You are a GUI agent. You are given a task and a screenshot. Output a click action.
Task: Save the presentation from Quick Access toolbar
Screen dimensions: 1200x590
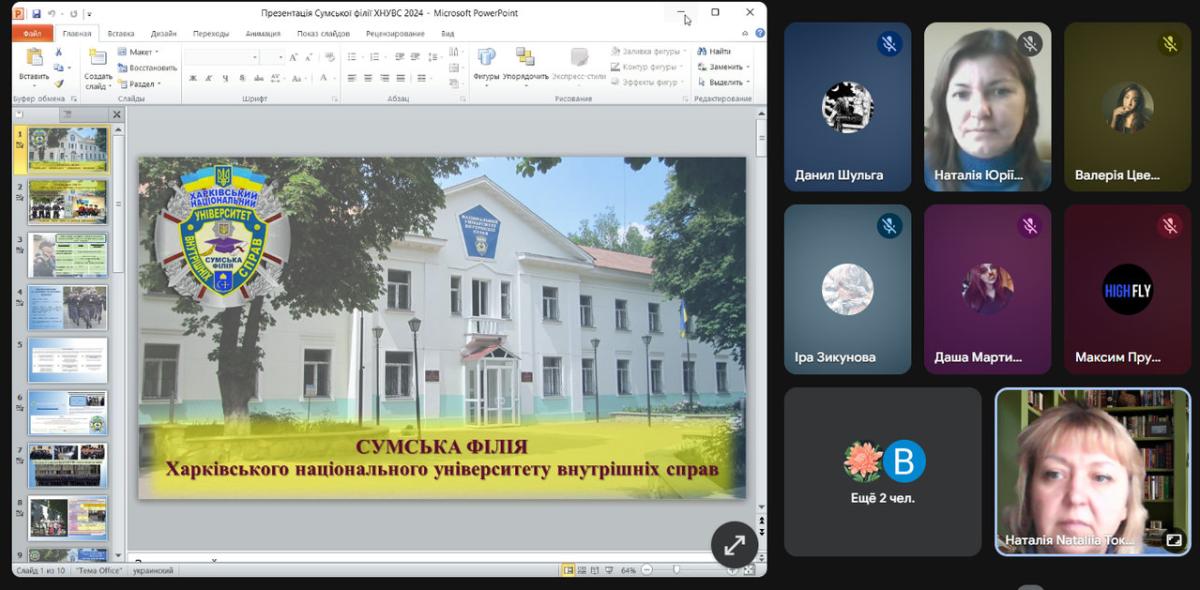tap(37, 14)
